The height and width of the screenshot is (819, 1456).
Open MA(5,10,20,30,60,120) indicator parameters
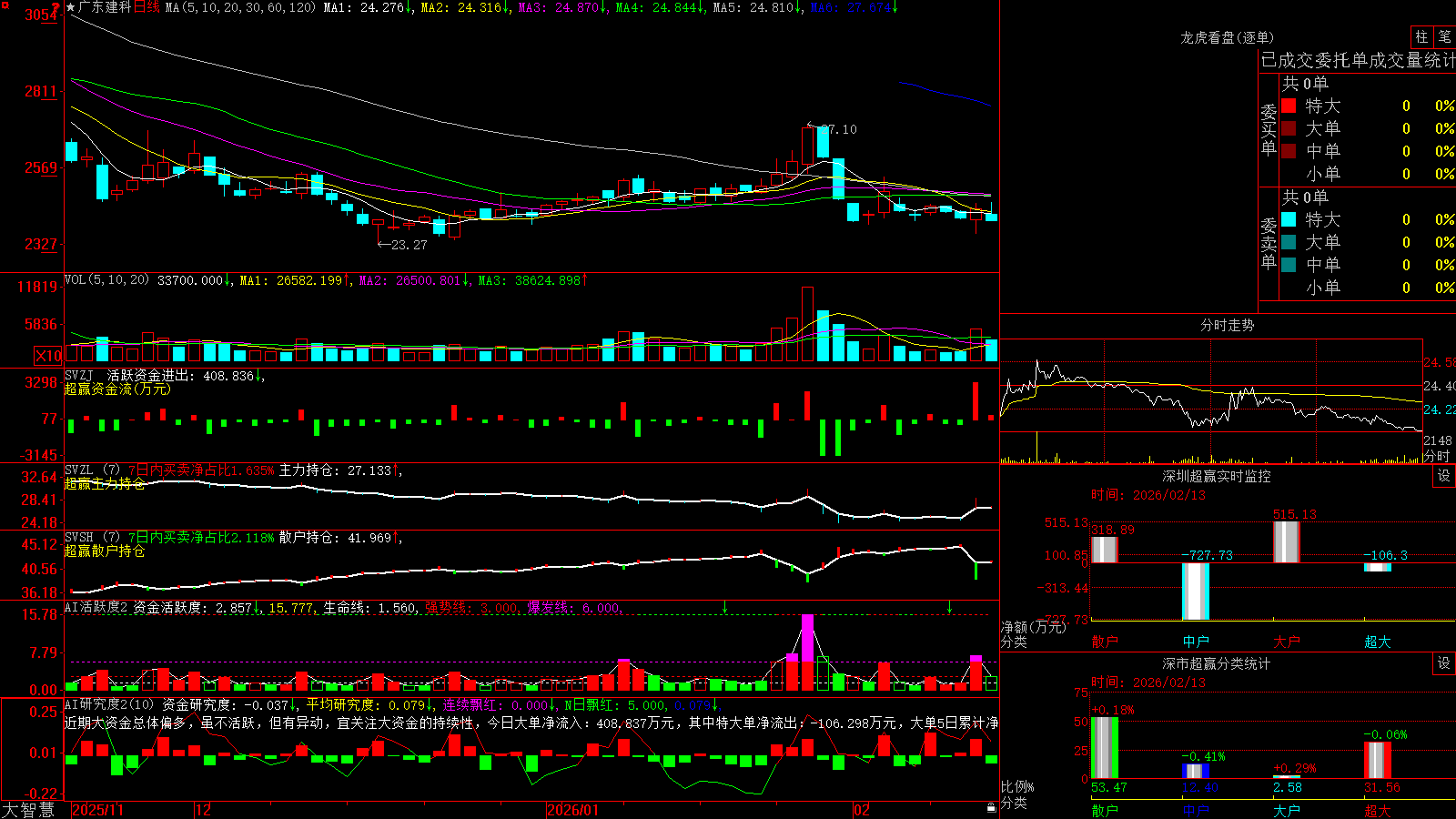241,7
